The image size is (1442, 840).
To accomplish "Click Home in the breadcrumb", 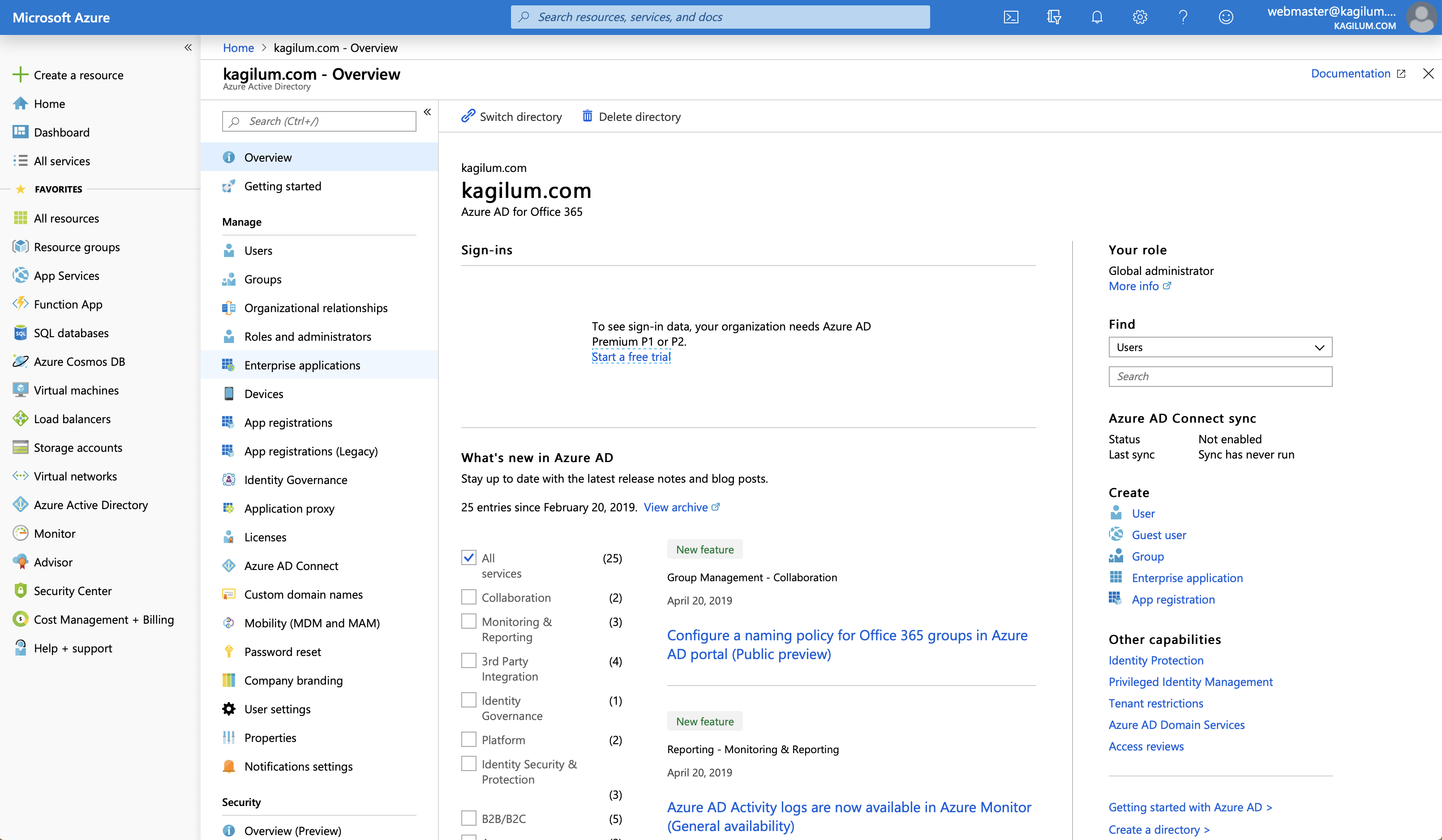I will [238, 47].
